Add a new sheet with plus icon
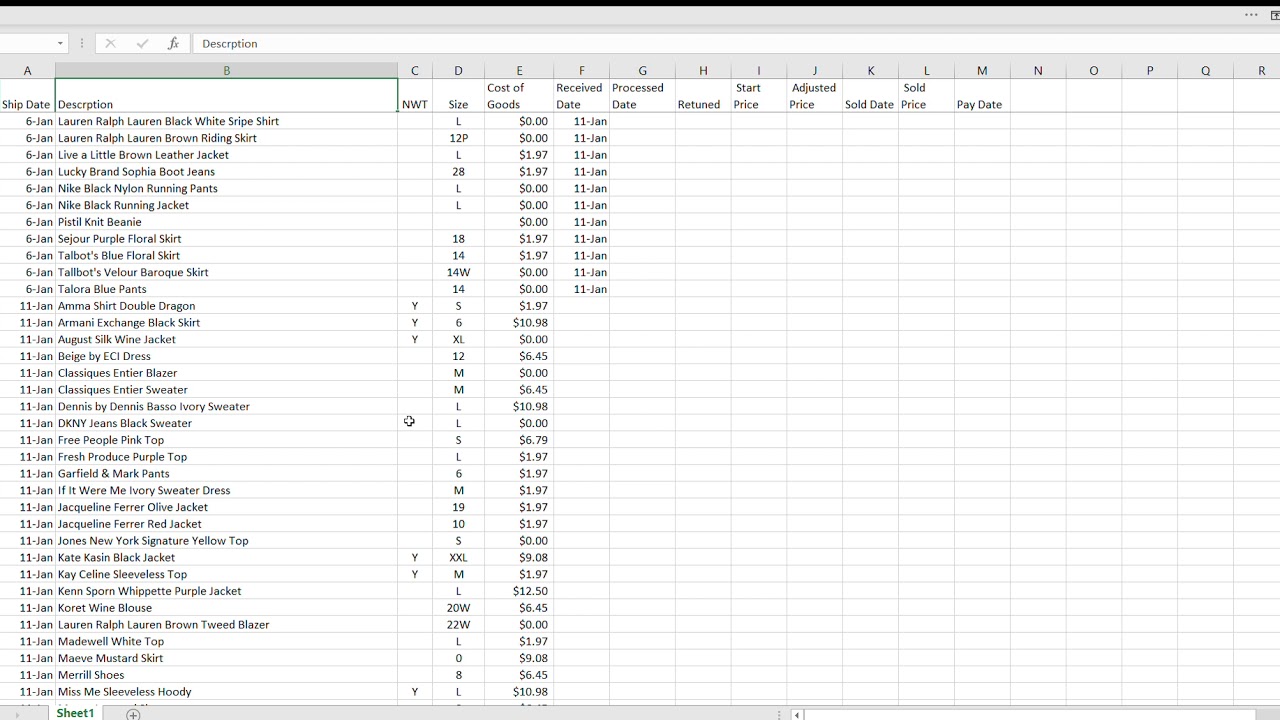Viewport: 1280px width, 720px height. 133,714
